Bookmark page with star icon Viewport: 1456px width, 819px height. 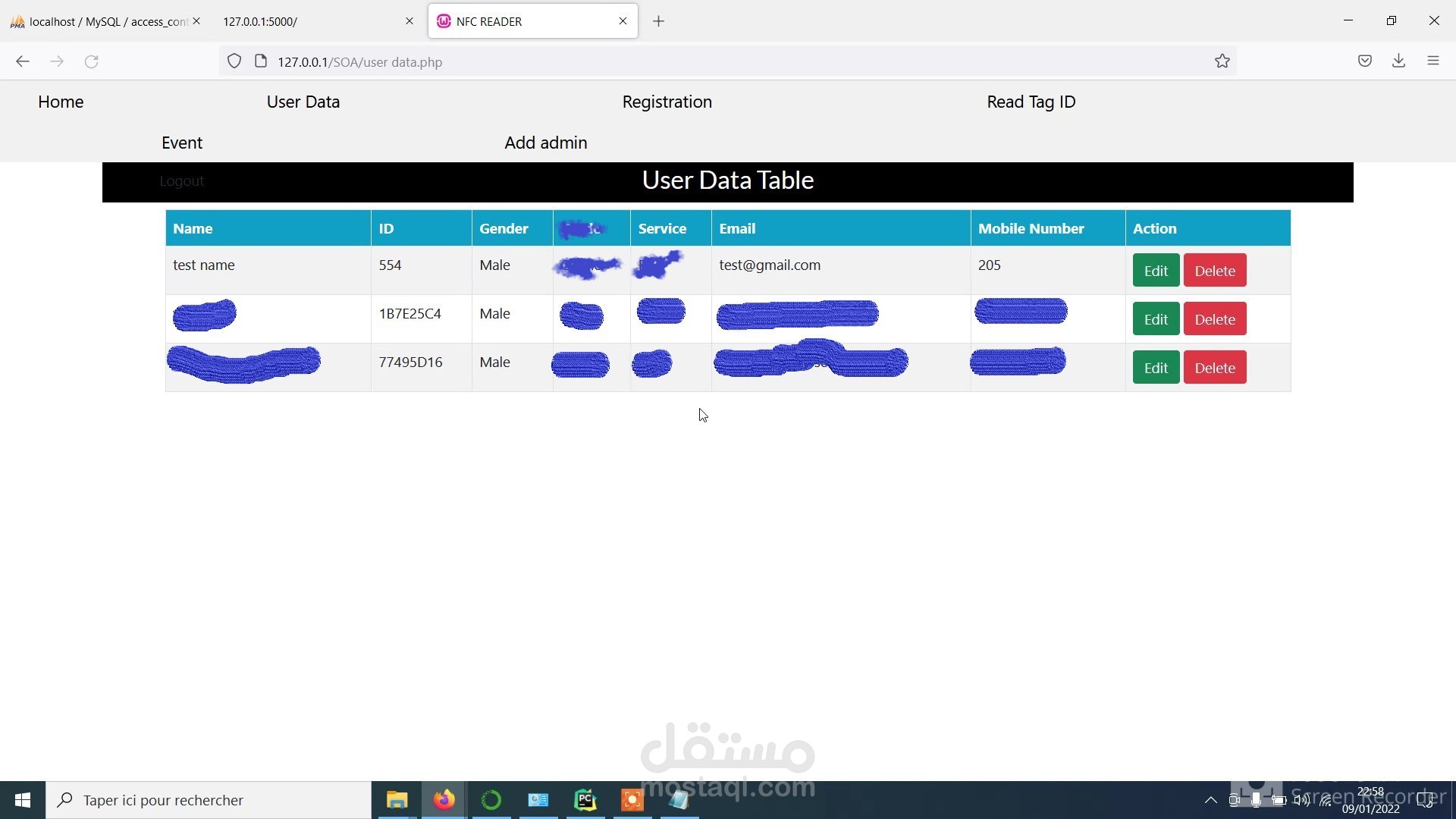[1222, 61]
